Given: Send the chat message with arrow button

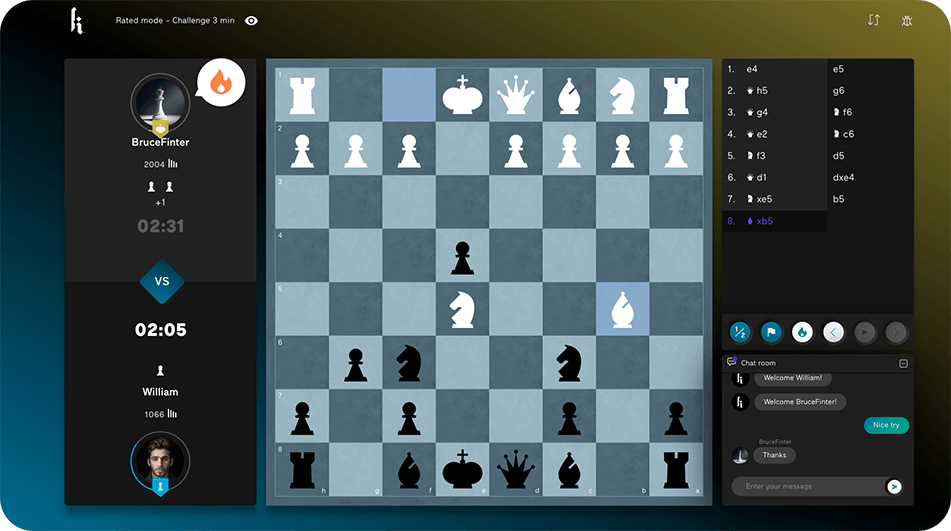Looking at the screenshot, I should (894, 487).
